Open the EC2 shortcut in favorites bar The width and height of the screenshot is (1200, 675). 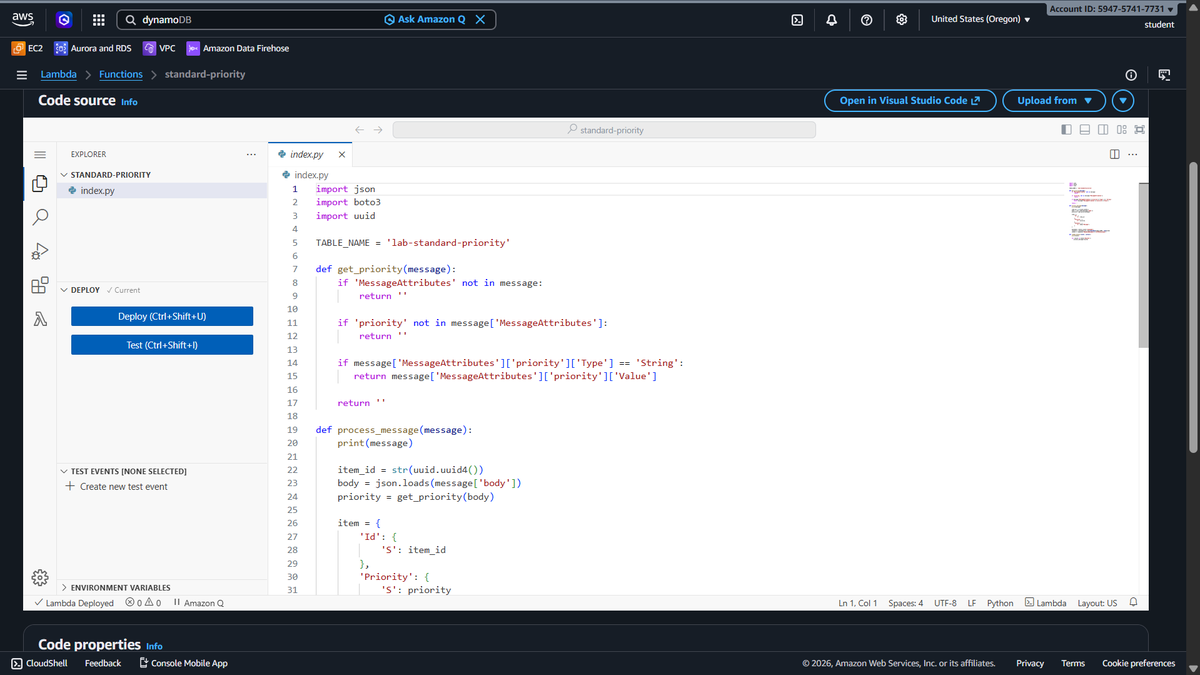point(27,48)
